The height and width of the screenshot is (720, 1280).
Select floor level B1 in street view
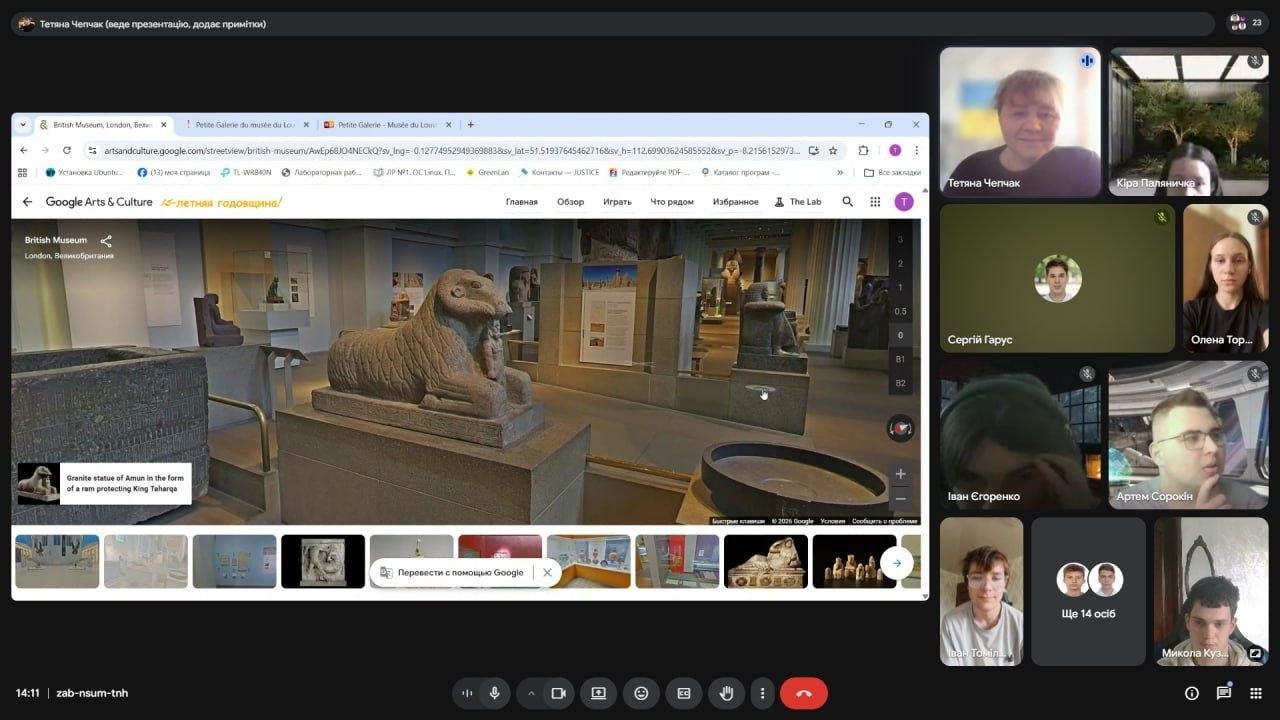900,359
